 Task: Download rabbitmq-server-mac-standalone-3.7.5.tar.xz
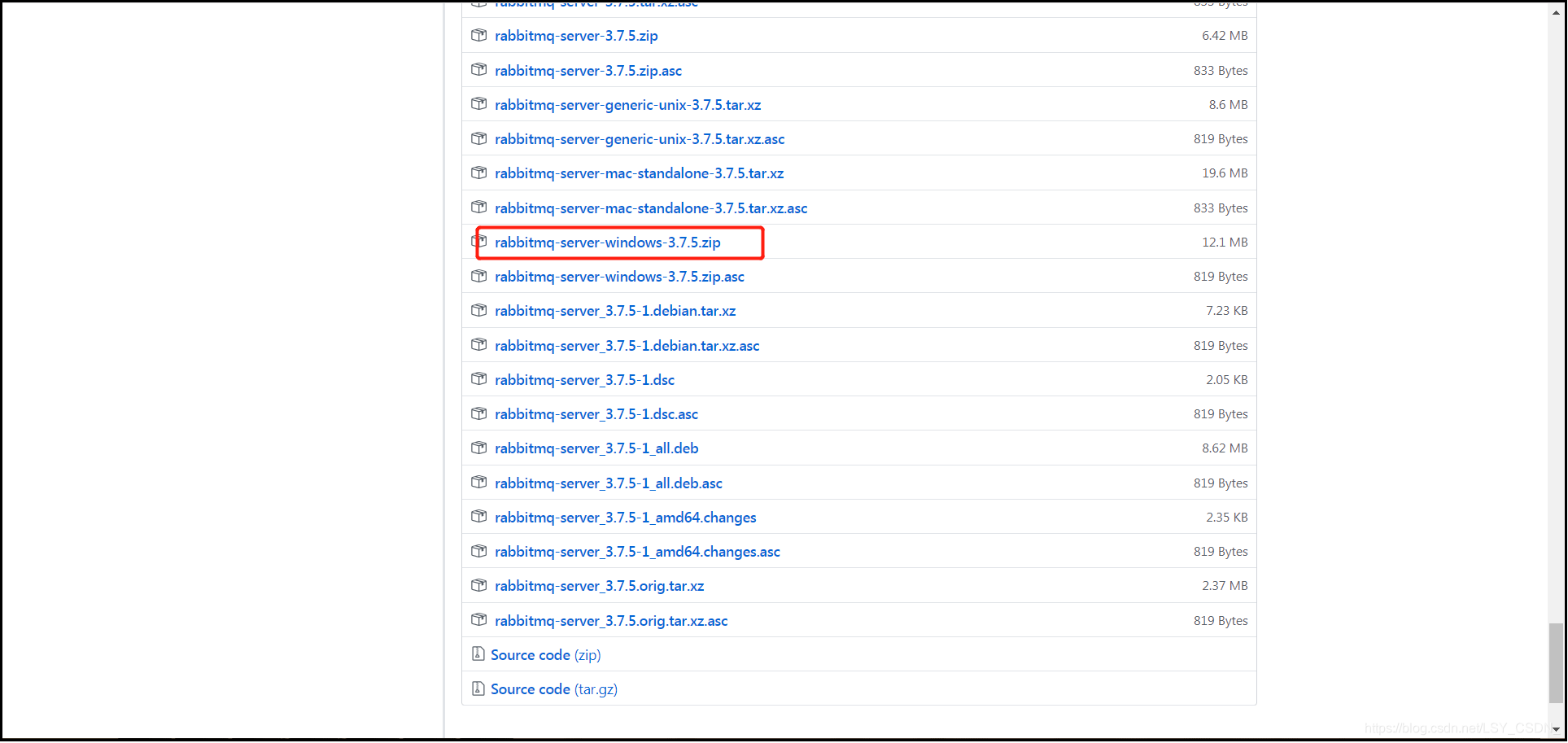point(640,173)
